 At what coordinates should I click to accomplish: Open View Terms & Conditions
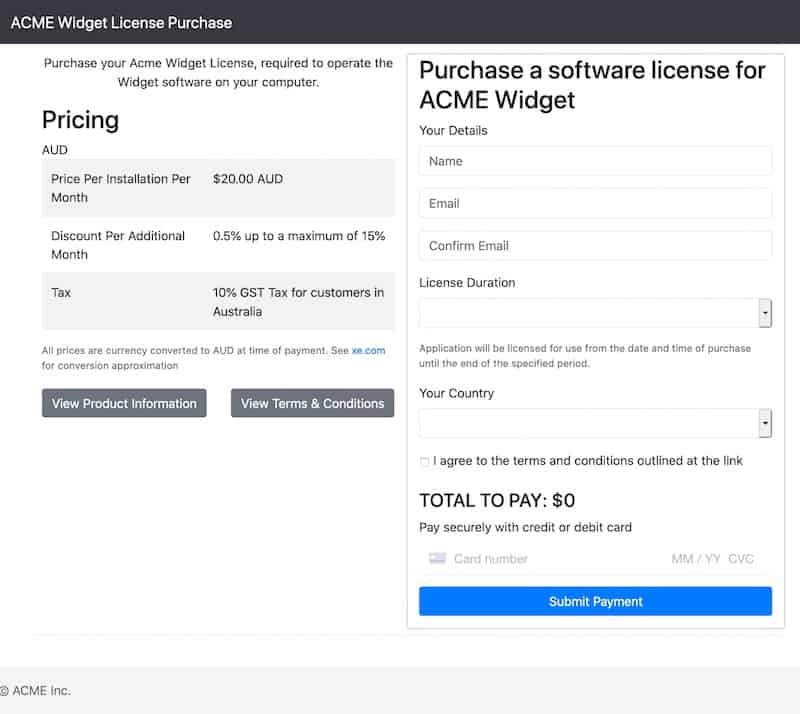[312, 403]
